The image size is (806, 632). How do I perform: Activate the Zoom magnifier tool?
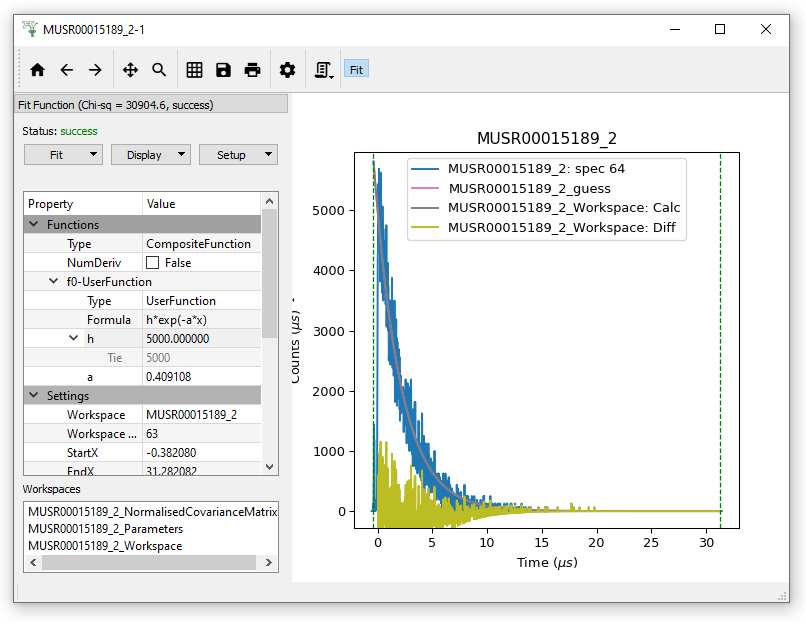[x=159, y=70]
